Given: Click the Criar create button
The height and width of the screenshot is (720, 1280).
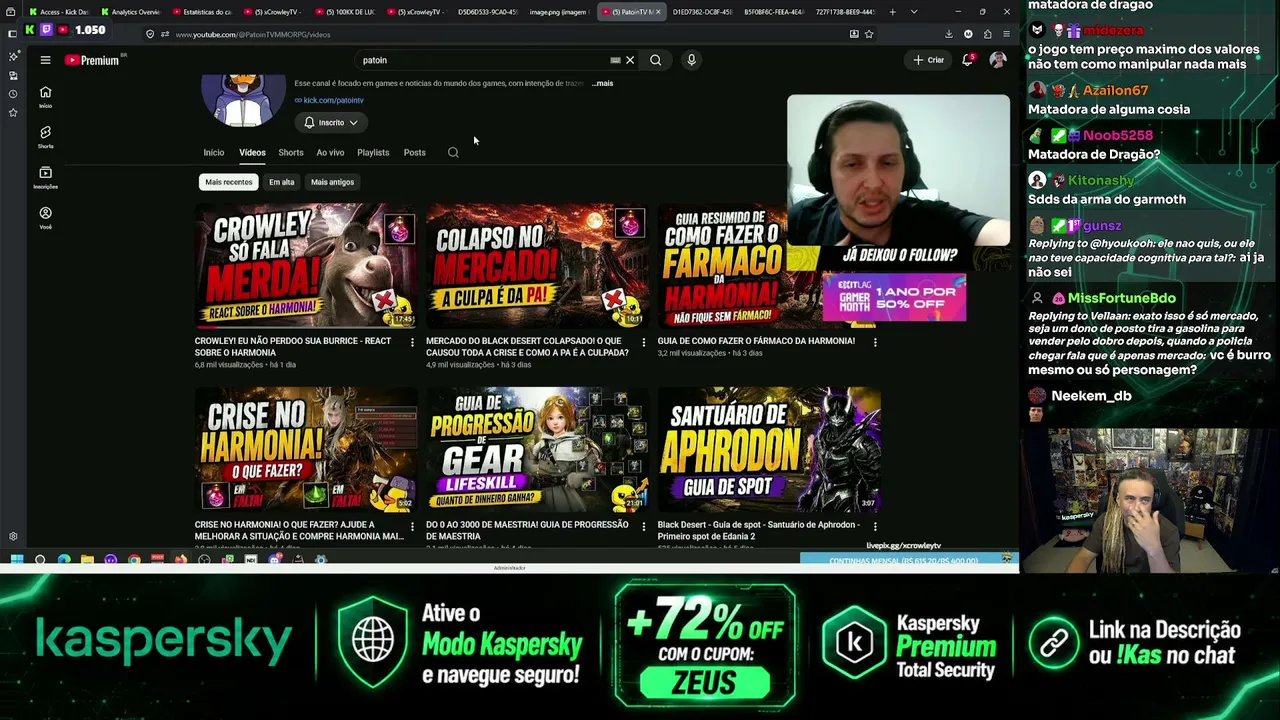Looking at the screenshot, I should [x=928, y=60].
